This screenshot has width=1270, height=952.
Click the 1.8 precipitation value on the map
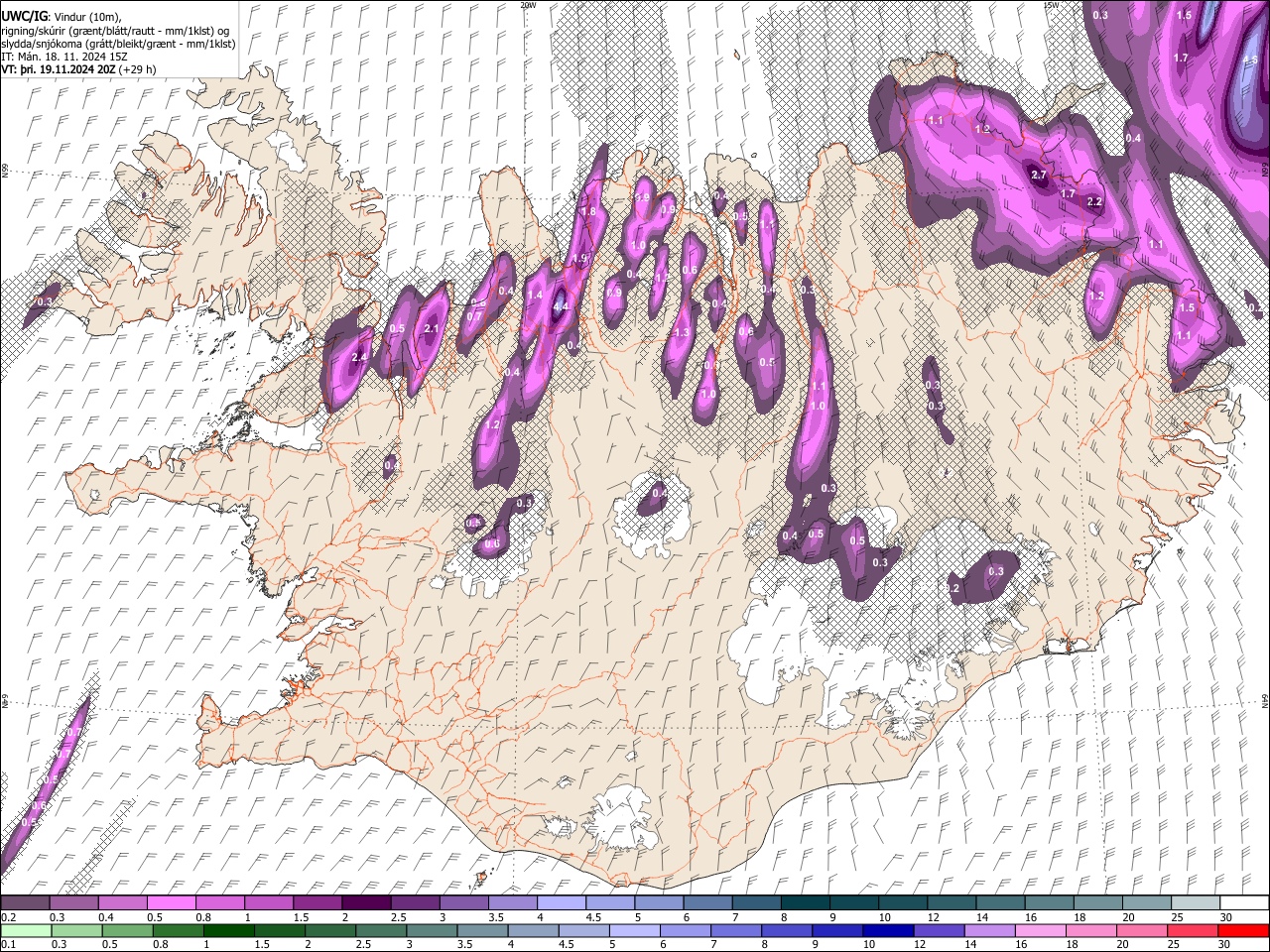(x=587, y=211)
